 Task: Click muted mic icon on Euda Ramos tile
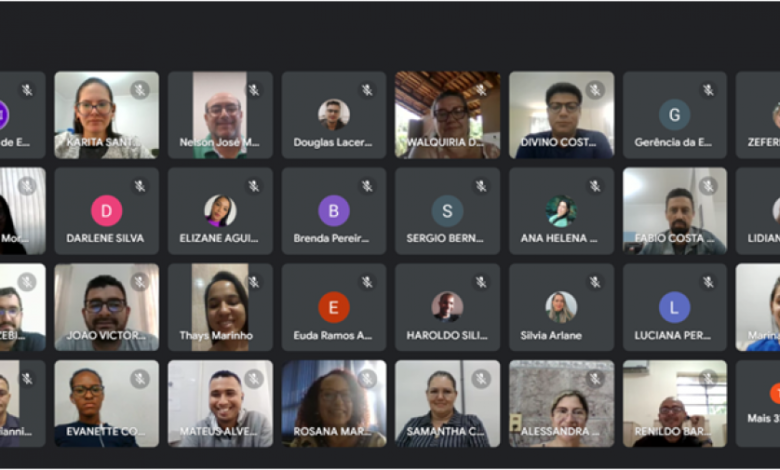tap(367, 282)
